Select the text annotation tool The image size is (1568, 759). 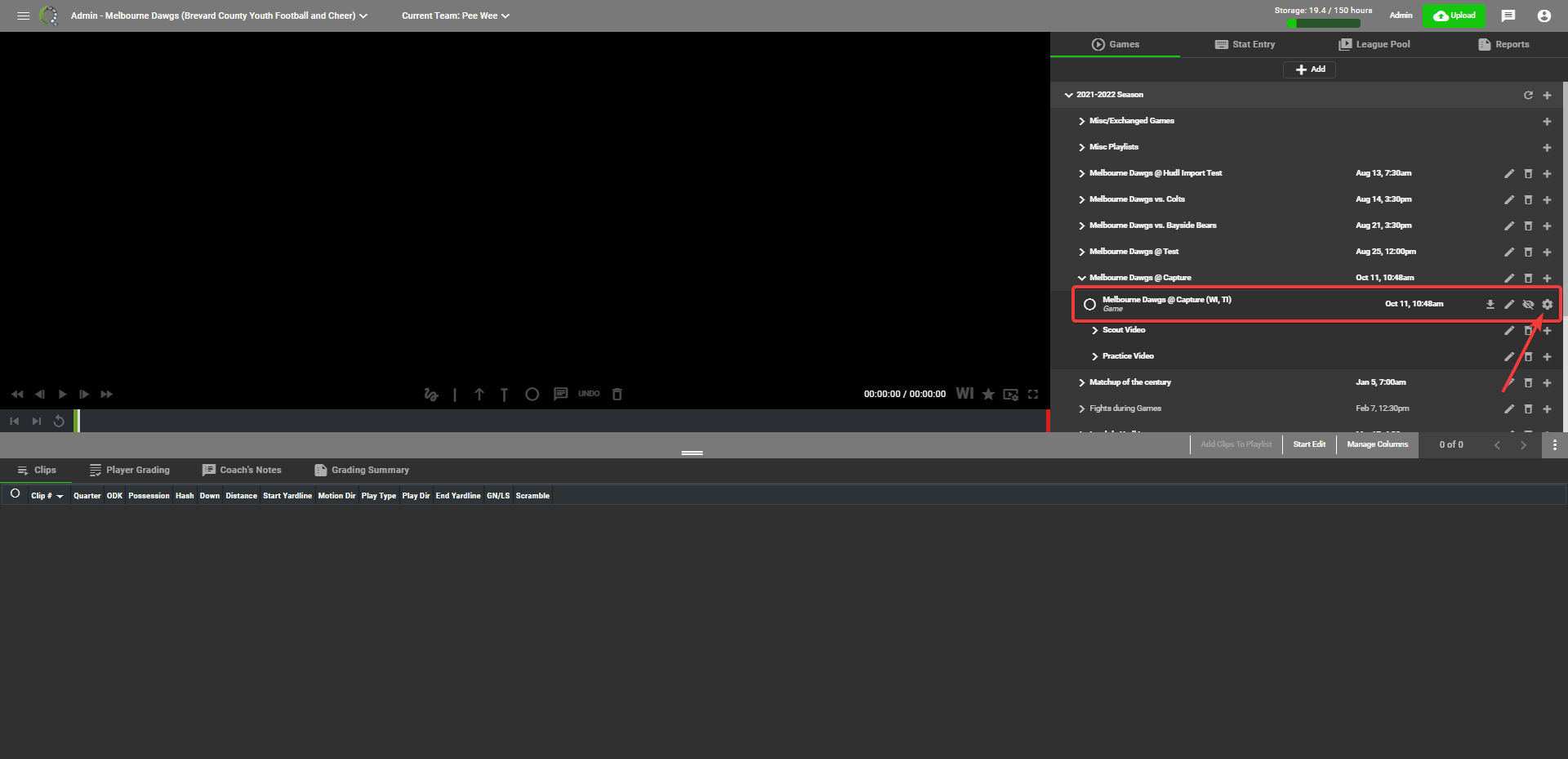click(x=504, y=394)
